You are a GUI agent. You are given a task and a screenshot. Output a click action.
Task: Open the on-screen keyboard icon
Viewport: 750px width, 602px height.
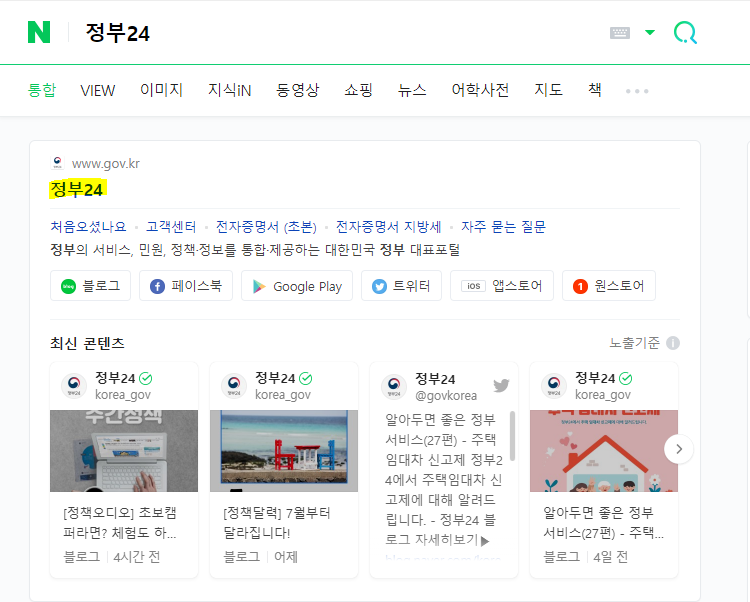(620, 33)
